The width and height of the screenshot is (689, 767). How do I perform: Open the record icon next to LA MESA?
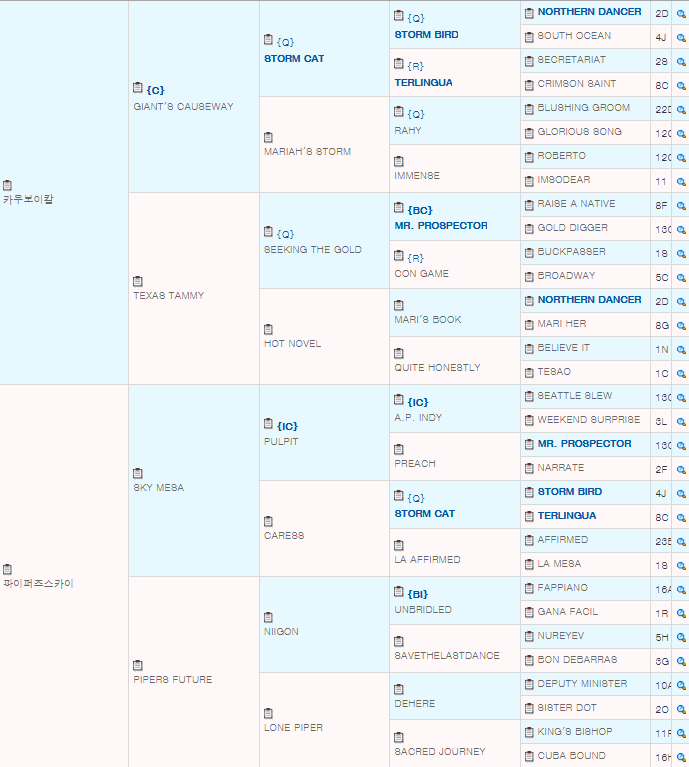tap(529, 564)
